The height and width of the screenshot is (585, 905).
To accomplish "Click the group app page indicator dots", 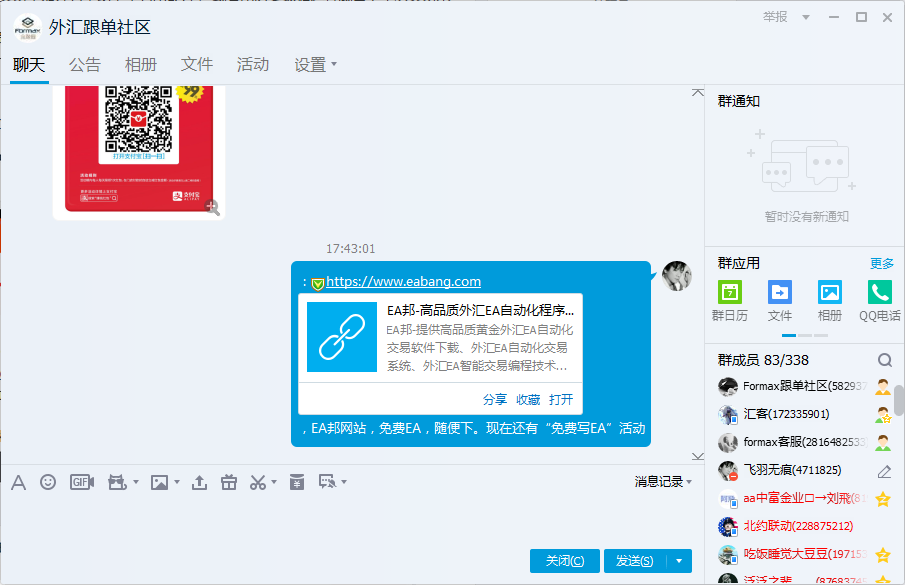I will click(x=805, y=335).
